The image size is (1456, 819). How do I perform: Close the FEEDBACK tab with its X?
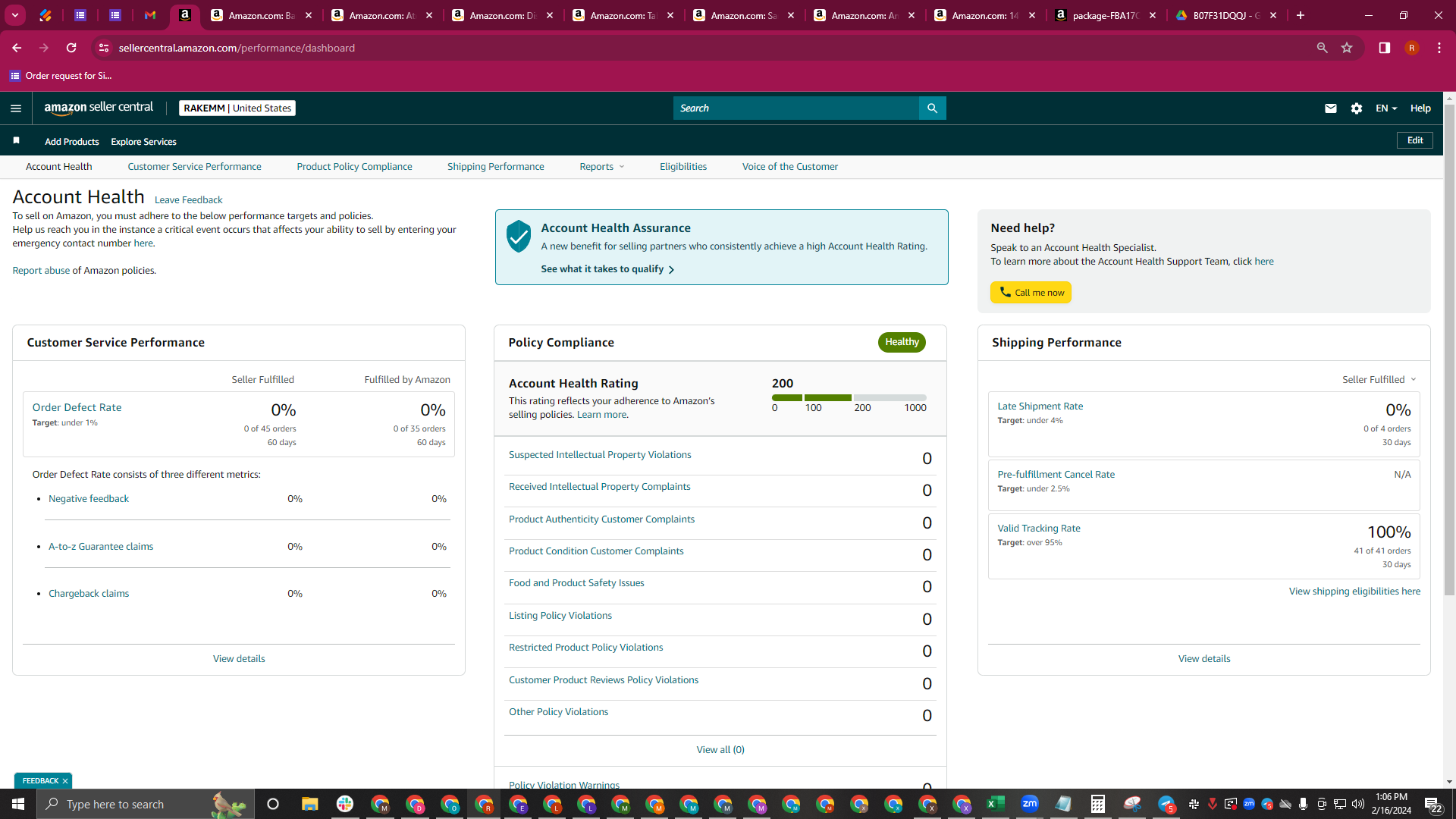point(65,781)
